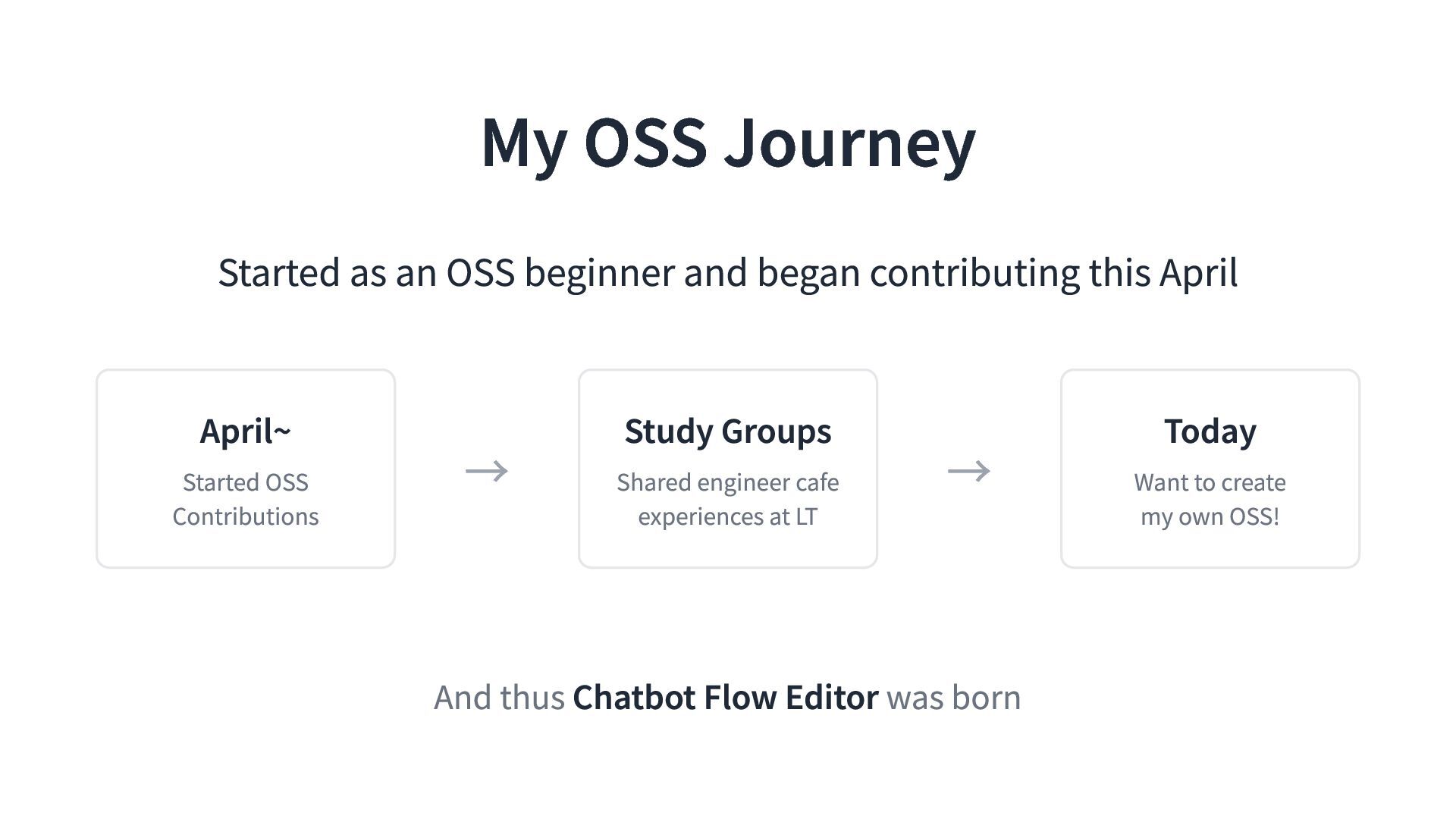Click the "And thus" text
Image resolution: width=1456 pixels, height=819 pixels.
coord(499,698)
